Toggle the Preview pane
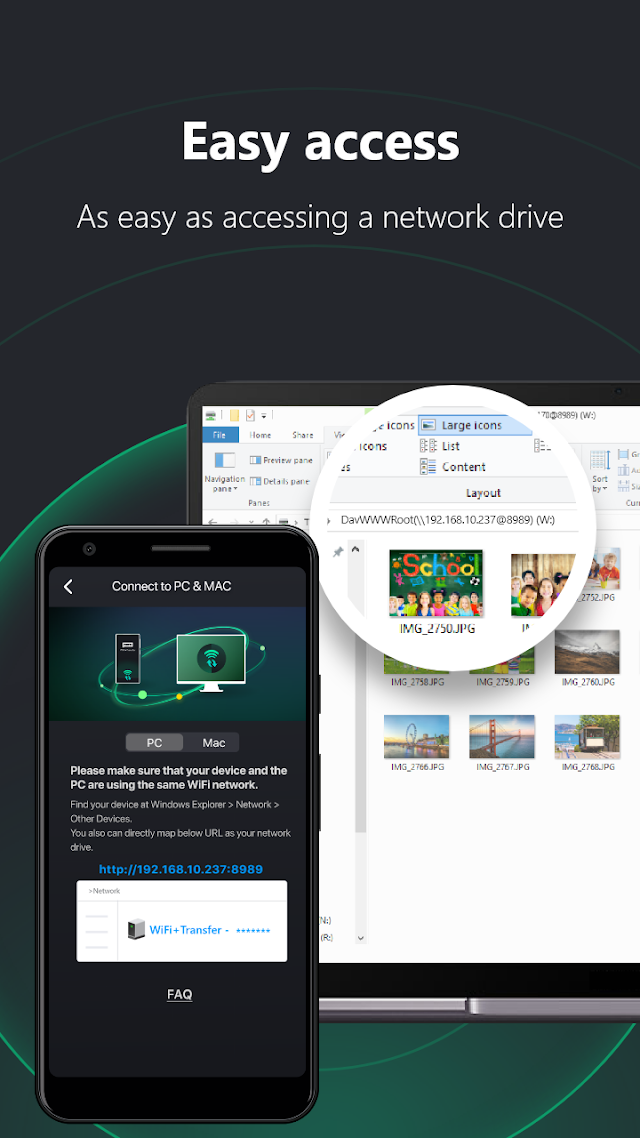640x1138 pixels. (x=281, y=460)
